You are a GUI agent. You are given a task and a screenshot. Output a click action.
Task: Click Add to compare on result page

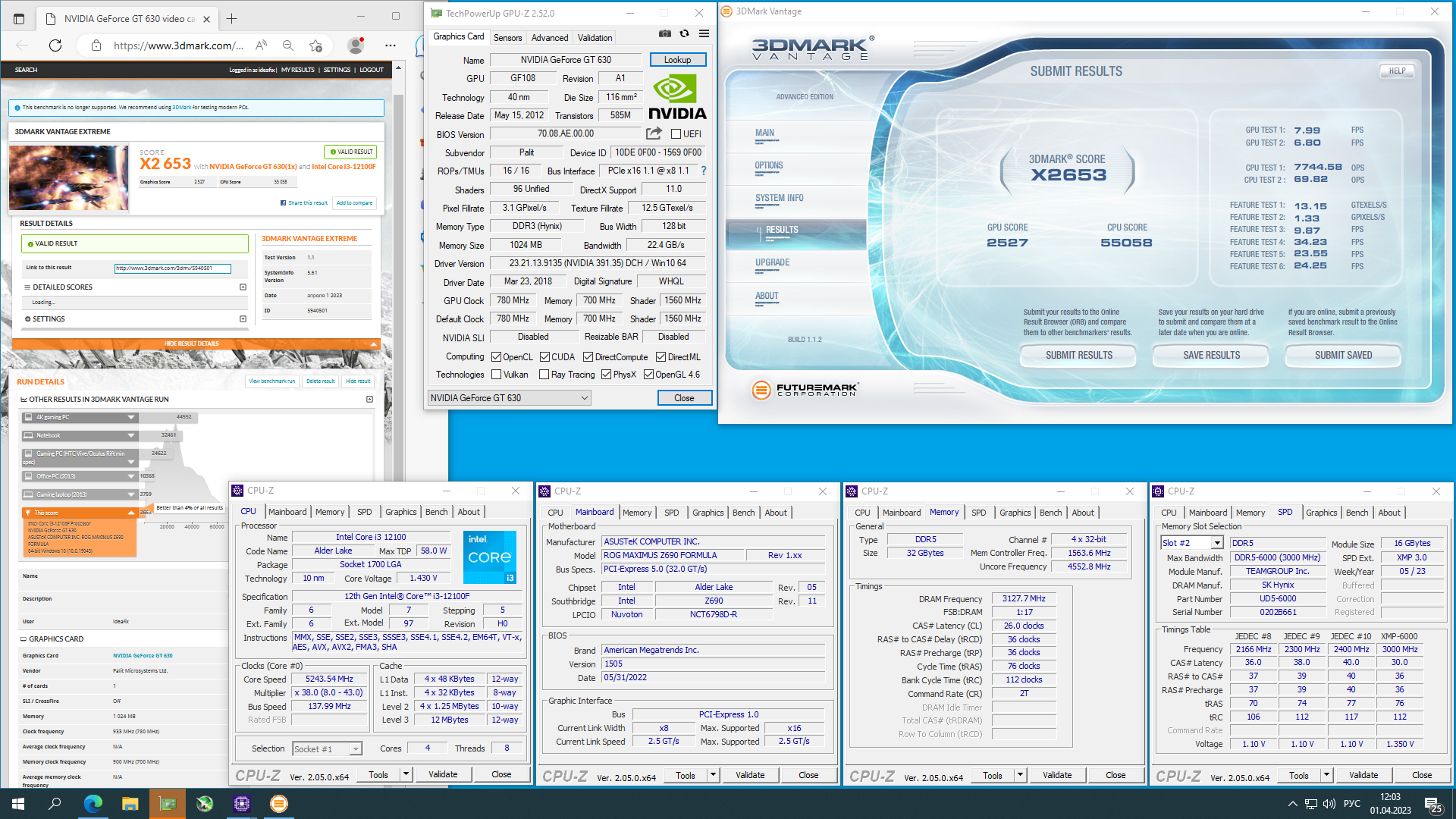(354, 203)
